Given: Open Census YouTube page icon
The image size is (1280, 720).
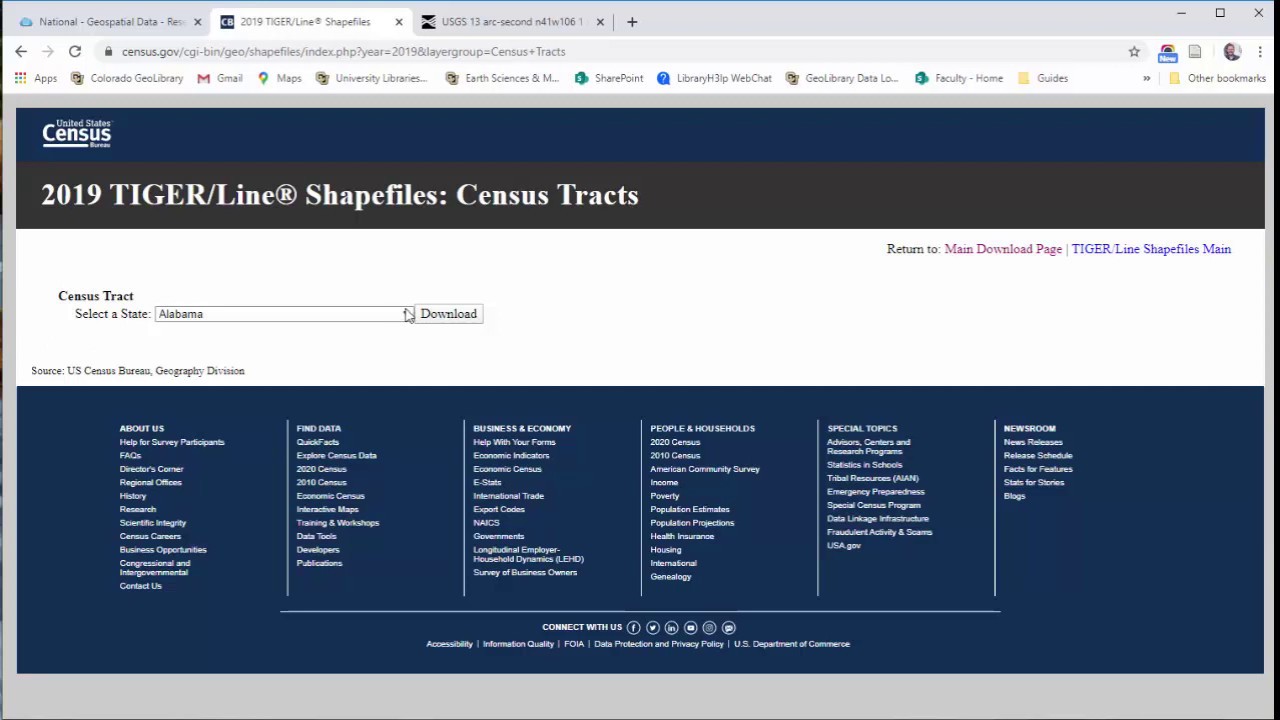Looking at the screenshot, I should pyautogui.click(x=690, y=628).
